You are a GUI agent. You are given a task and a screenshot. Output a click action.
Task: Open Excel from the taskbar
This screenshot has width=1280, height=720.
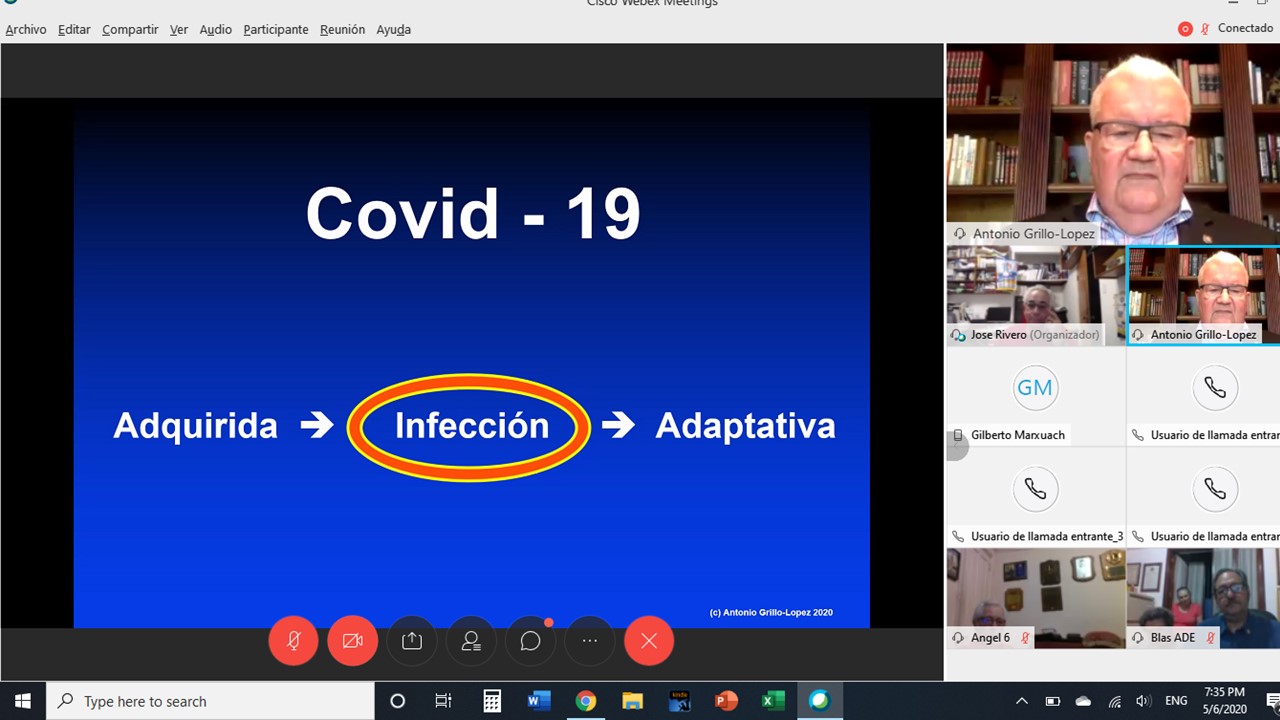(773, 701)
